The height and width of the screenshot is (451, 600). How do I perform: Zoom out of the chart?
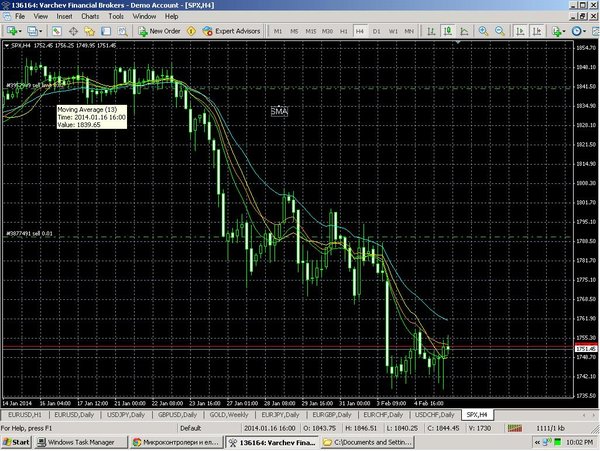click(499, 31)
